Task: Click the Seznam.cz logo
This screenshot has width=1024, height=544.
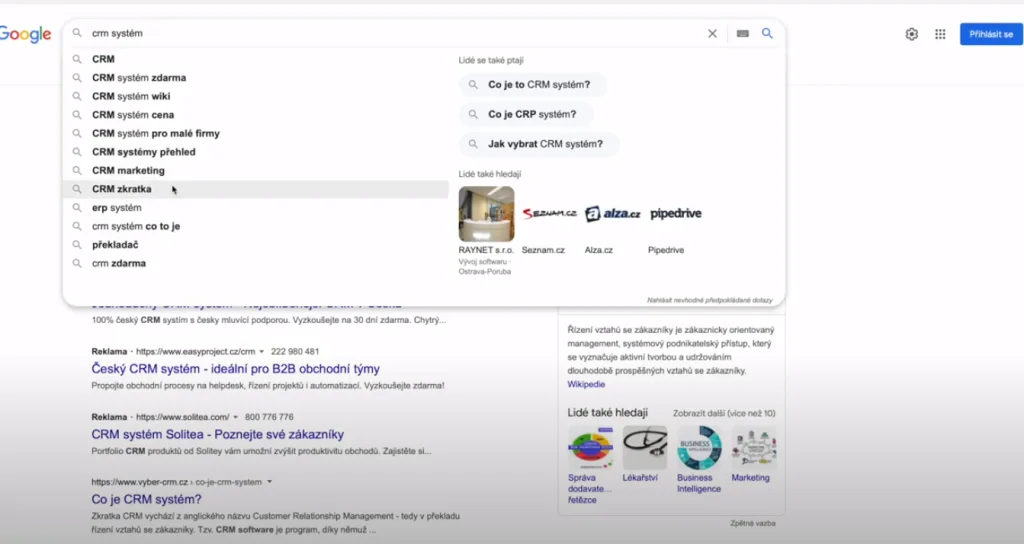Action: 549,214
